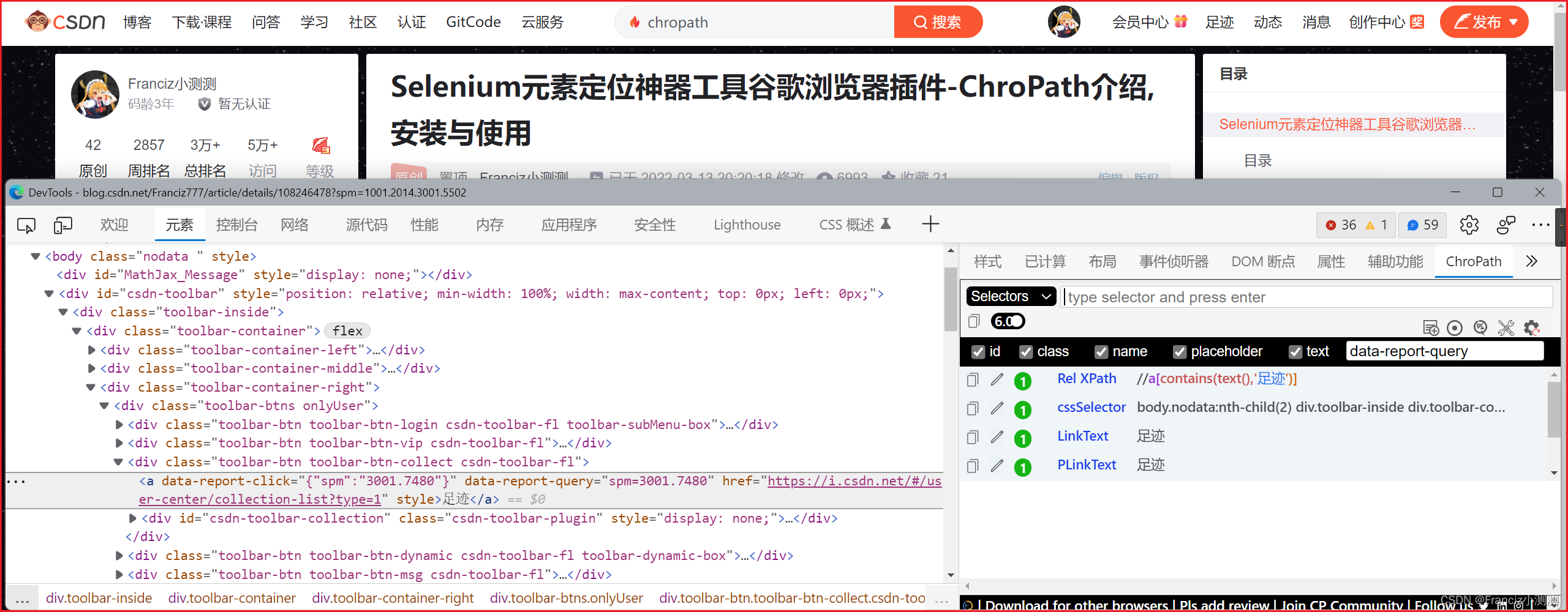Image resolution: width=1568 pixels, height=612 pixels.
Task: Click ChroPath record circle icon
Action: tap(1455, 328)
